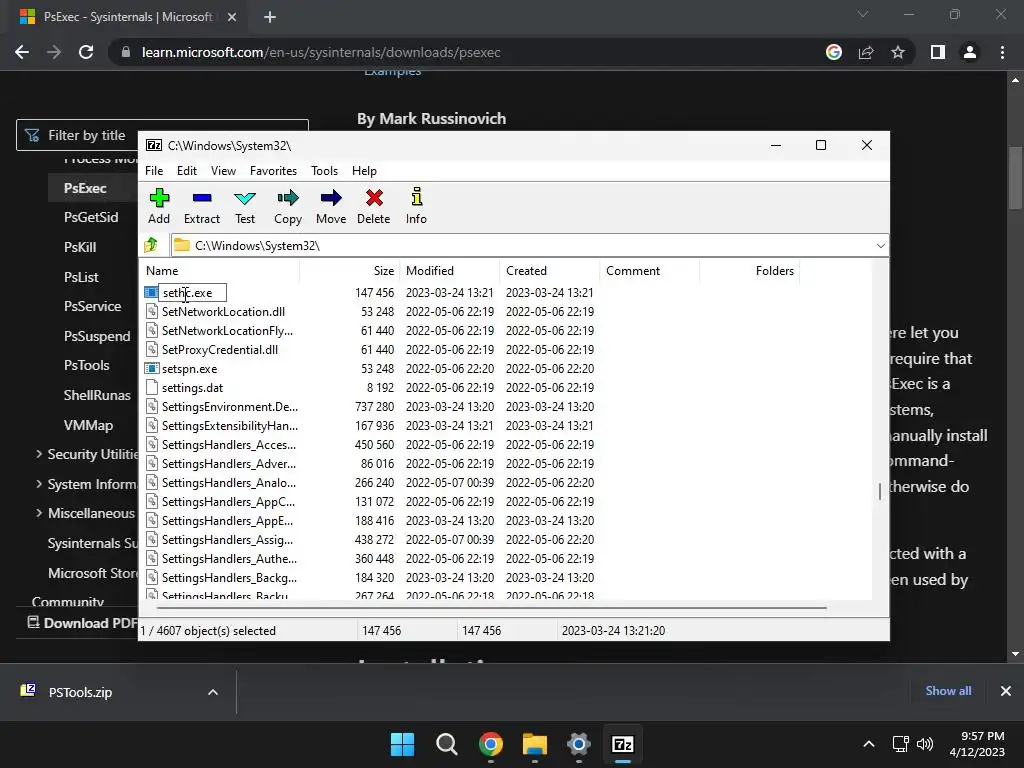The image size is (1024, 768).
Task: Open the Chrome profile icon
Action: pos(970,52)
